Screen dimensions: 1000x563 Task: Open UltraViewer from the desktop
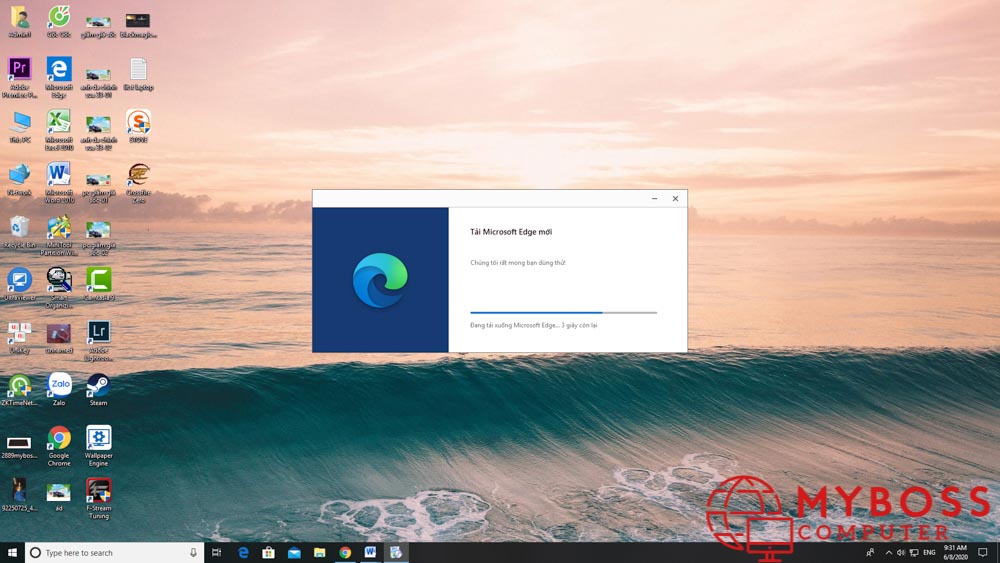[19, 279]
